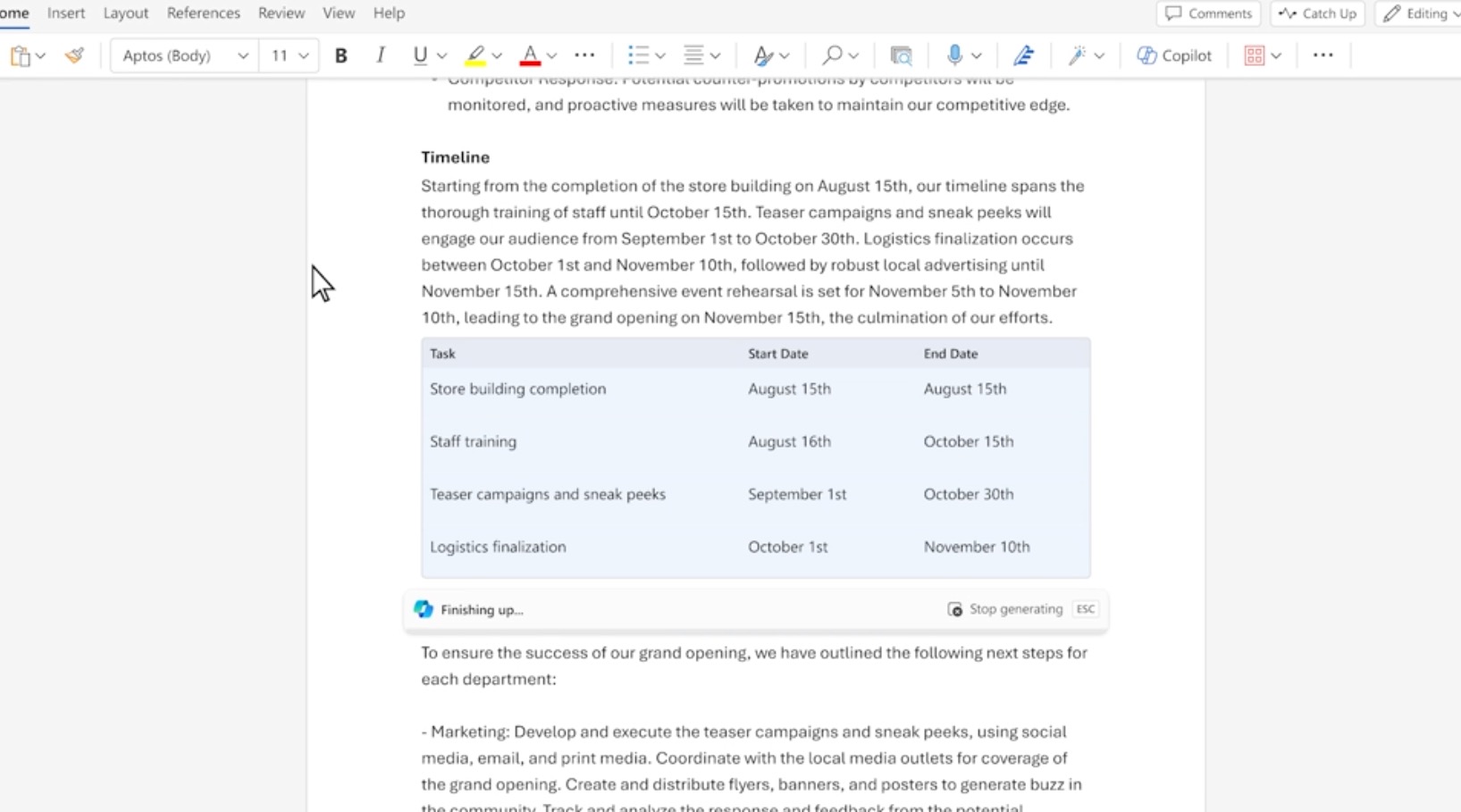1461x812 pixels.
Task: Select the Store building completion cell
Action: pos(518,389)
